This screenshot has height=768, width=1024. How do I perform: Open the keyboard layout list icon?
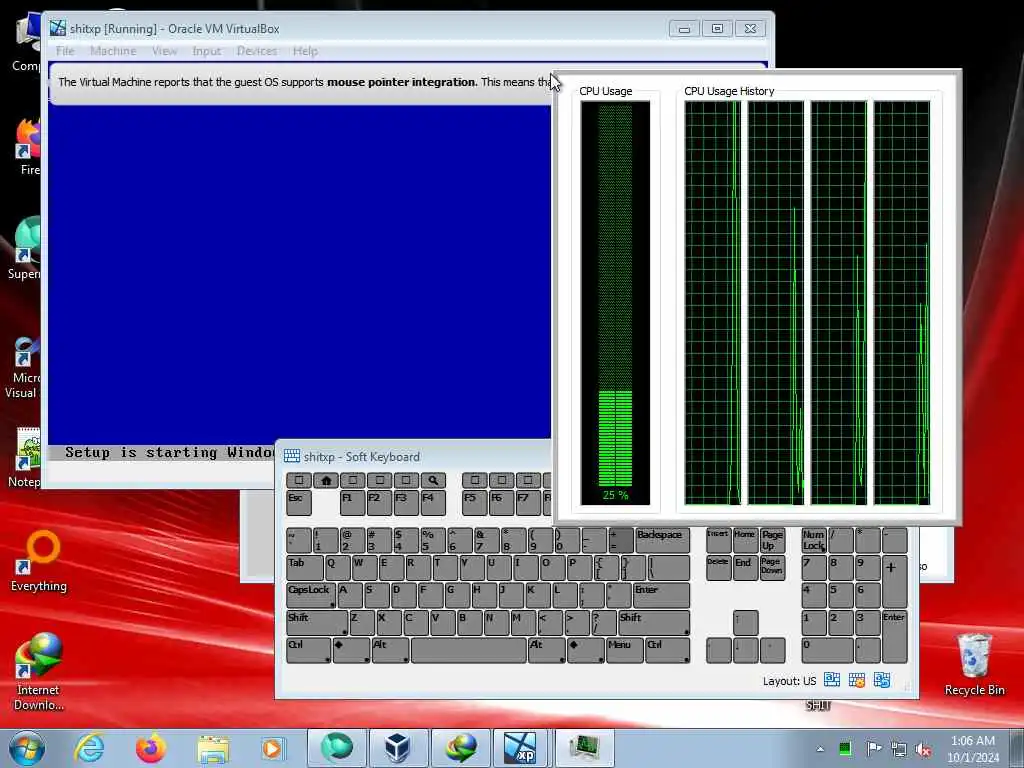pyautogui.click(x=831, y=680)
